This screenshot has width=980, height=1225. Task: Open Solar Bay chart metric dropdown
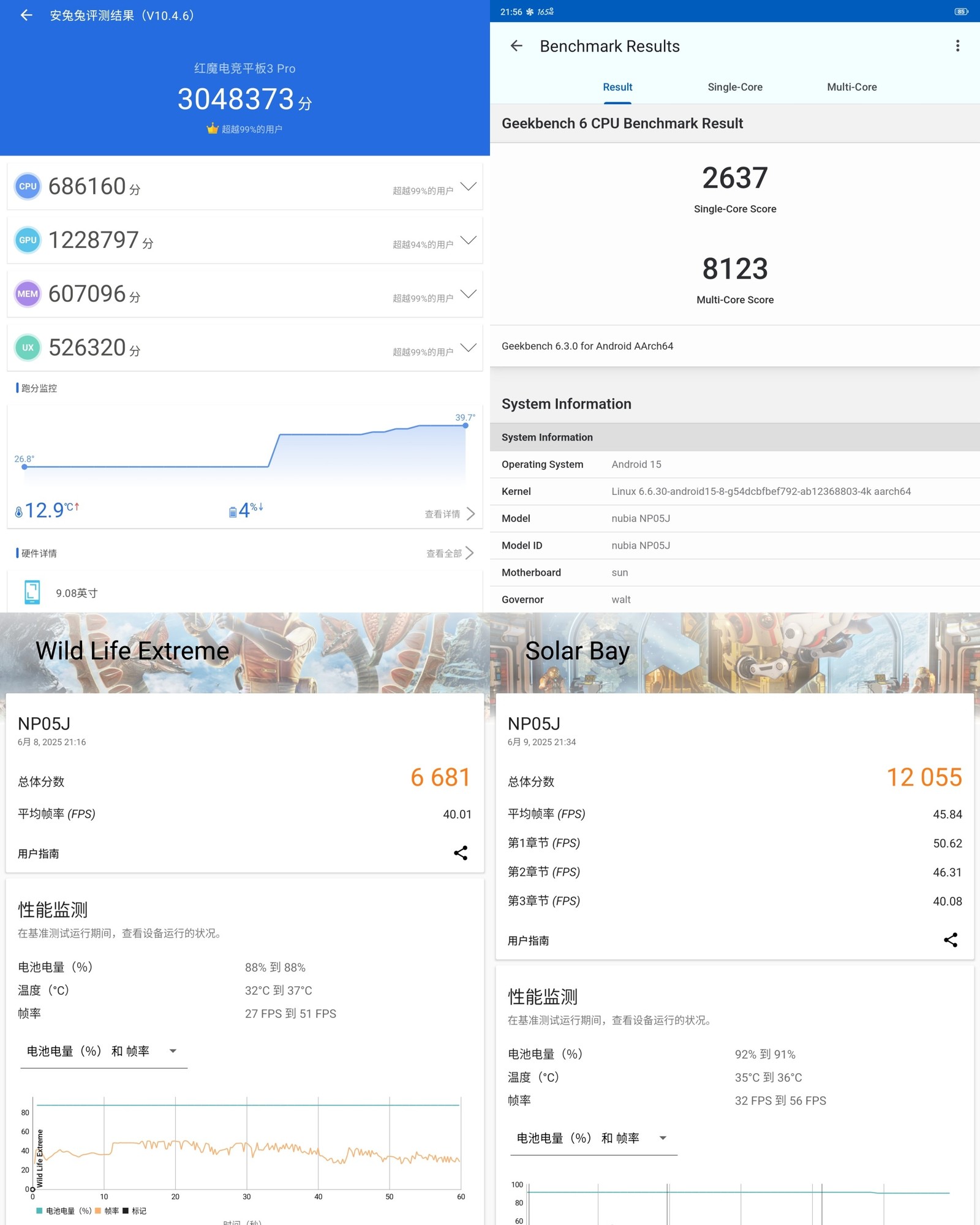coord(593,1138)
